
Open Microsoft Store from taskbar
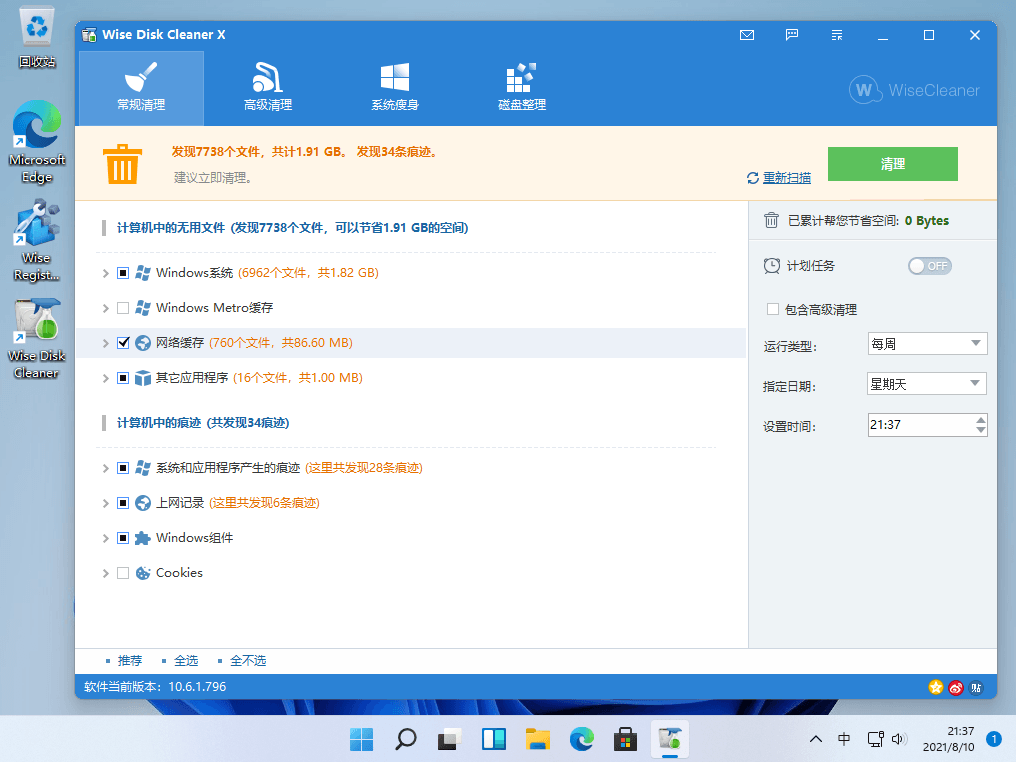tap(625, 739)
